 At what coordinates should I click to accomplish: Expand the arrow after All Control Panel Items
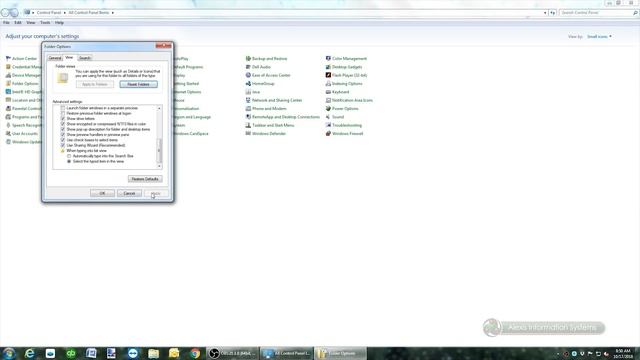point(113,13)
